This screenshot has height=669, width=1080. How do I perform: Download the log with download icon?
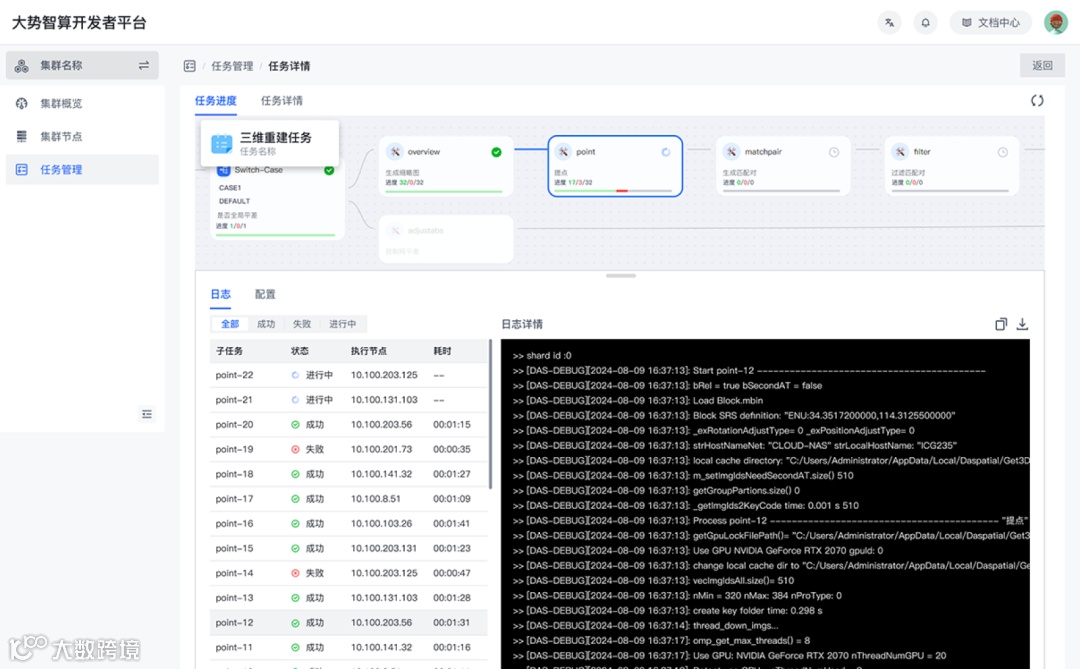pos(1022,324)
